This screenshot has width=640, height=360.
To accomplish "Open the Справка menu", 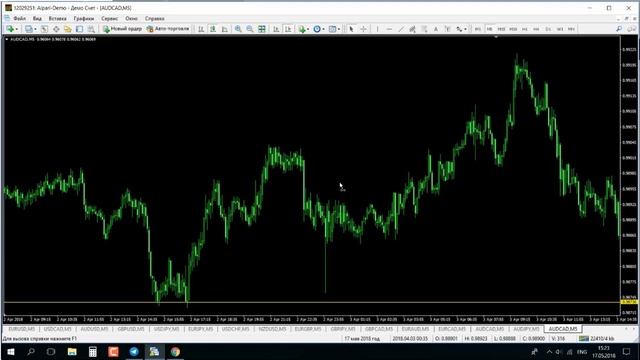I will point(154,18).
